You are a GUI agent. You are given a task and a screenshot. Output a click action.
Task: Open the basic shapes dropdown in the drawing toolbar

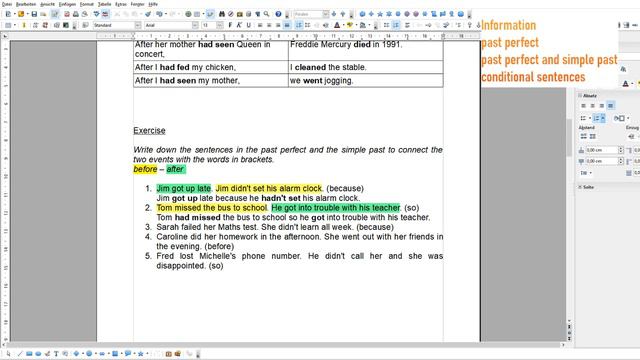82,353
